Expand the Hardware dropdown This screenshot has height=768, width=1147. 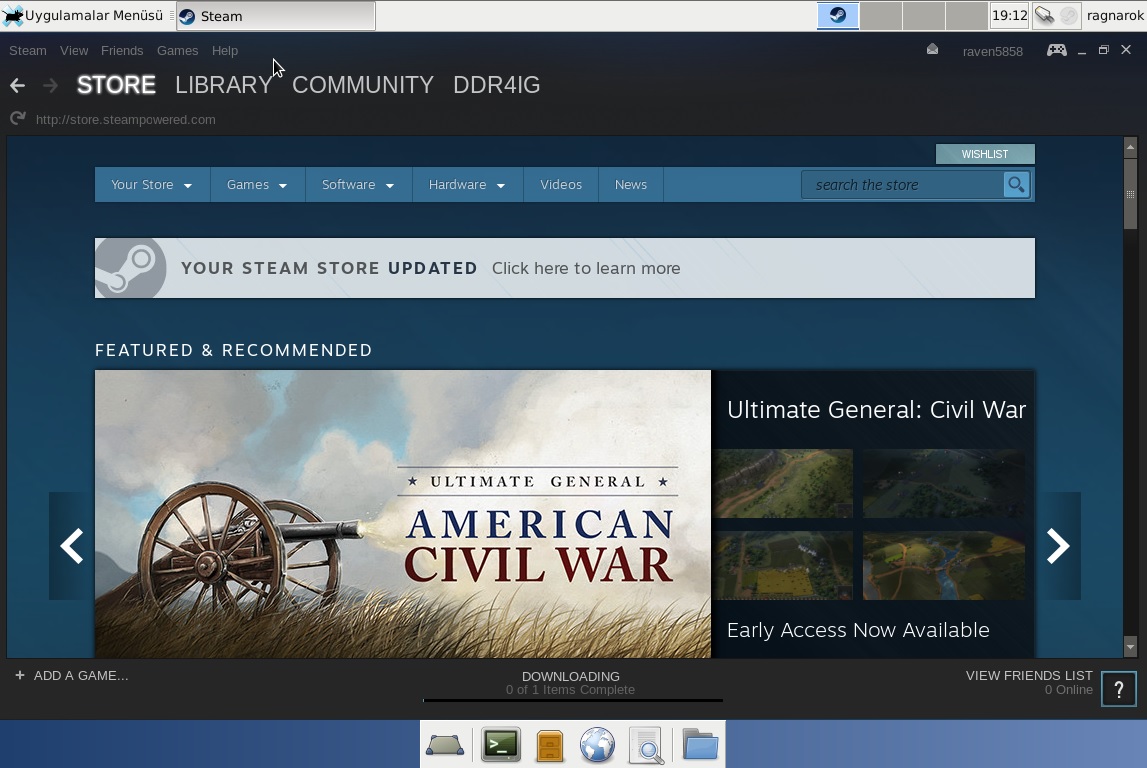[467, 184]
